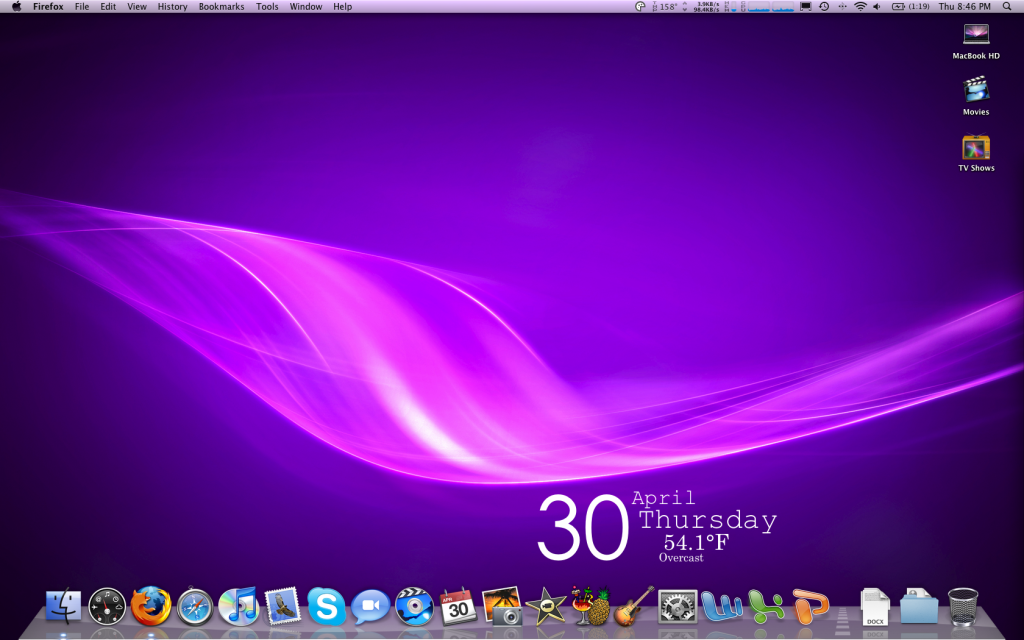Click the large 30 date widget
1024x640 pixels.
582,527
